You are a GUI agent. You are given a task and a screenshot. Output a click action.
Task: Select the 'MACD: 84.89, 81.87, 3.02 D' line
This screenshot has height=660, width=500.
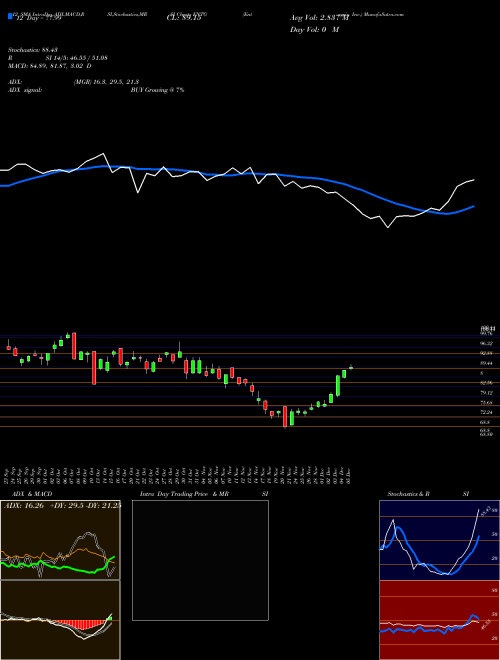click(50, 66)
